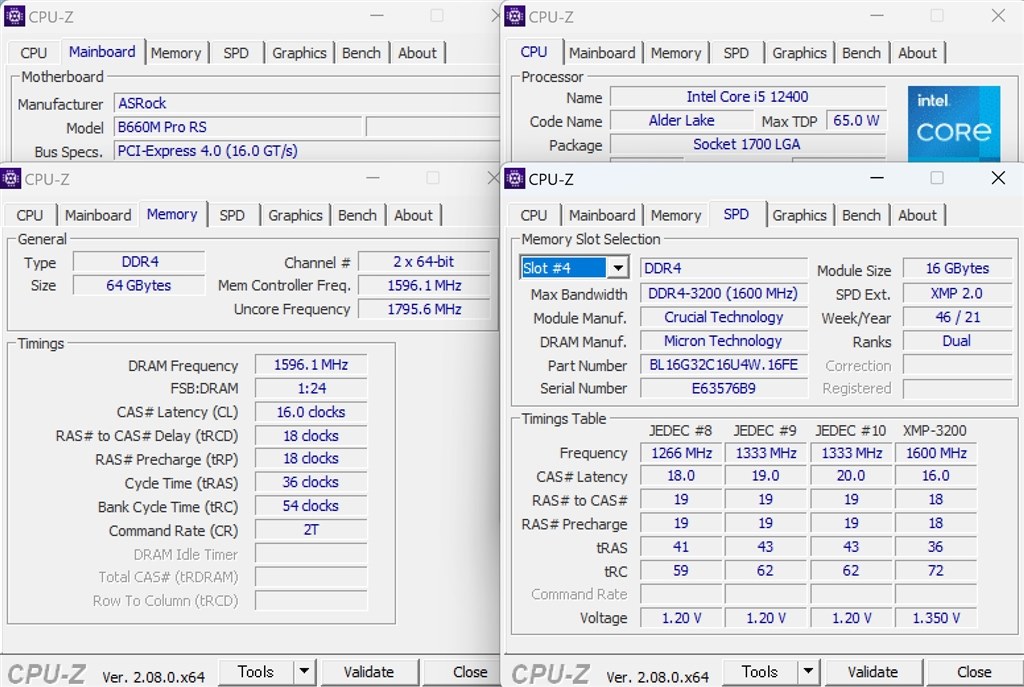The width and height of the screenshot is (1024, 687).
Task: Open Bench tab in ASRock motherboard window
Action: click(x=361, y=53)
